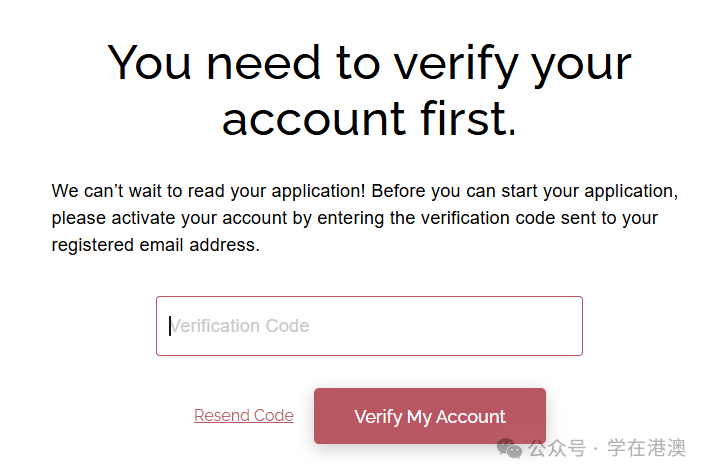Focus the Verification Code input field
Screen dimensions: 708x476
(x=369, y=326)
